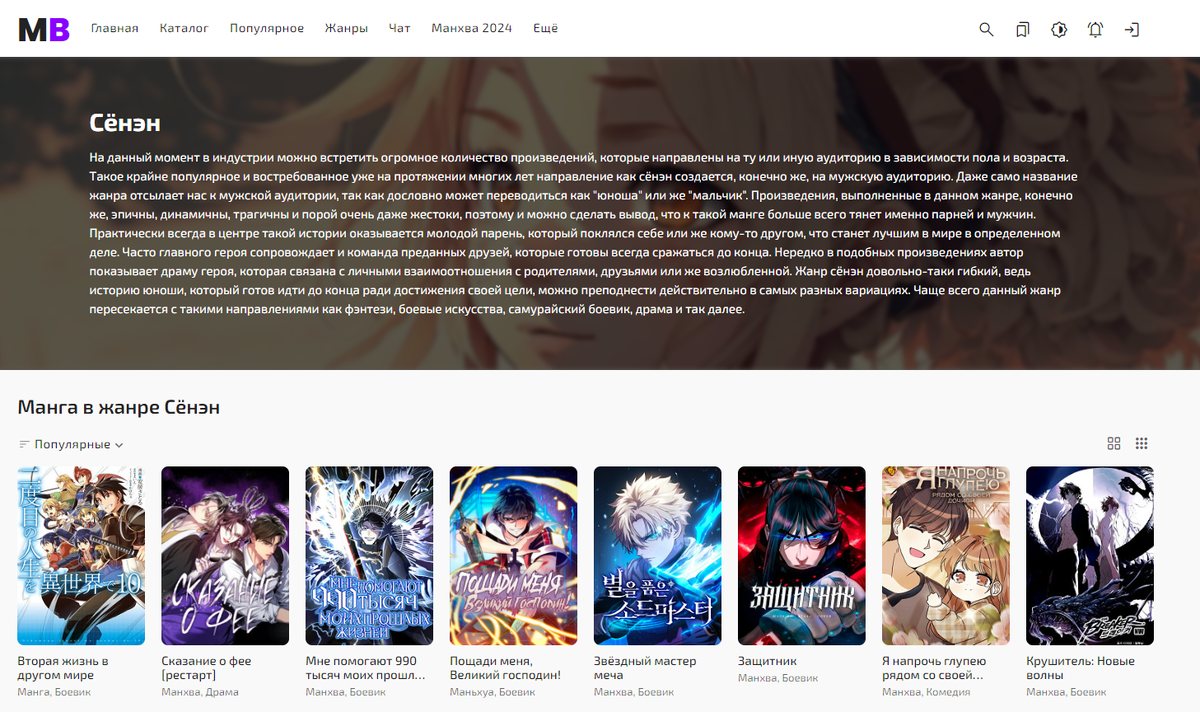Open cover of Я напрочь глупею

[x=945, y=556]
